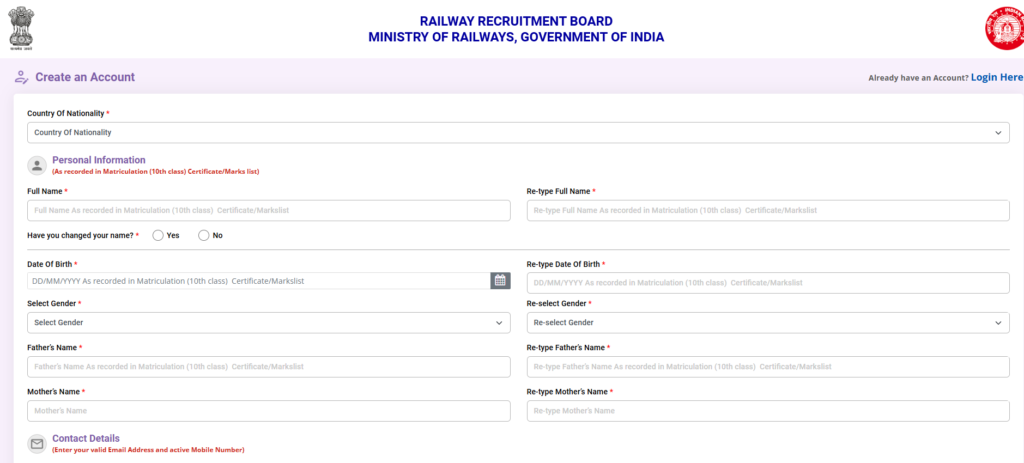
Task: Focus the Date Of Birth input field
Action: pyautogui.click(x=259, y=281)
